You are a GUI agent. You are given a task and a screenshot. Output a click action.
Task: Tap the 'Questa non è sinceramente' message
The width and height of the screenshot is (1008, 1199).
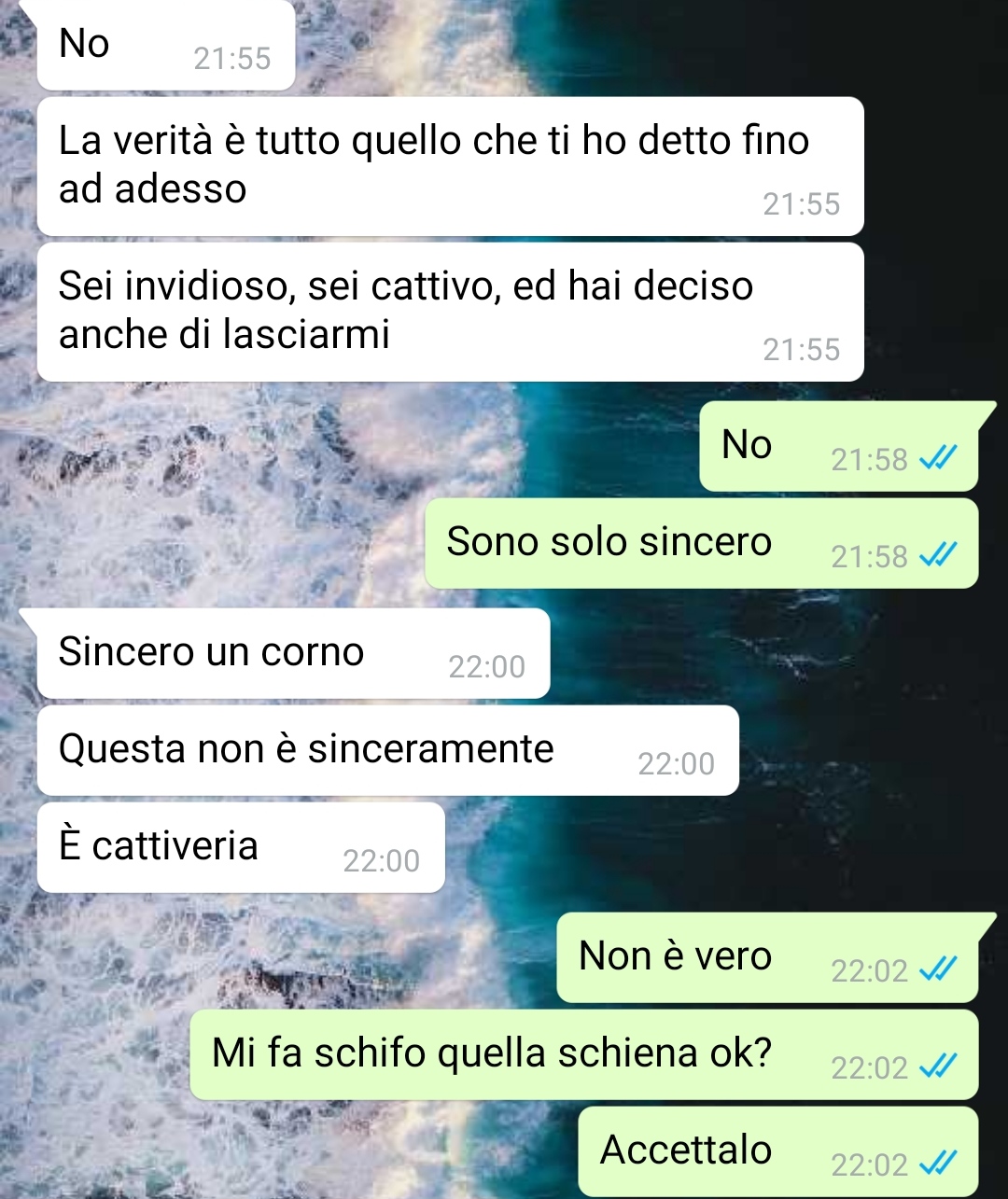pyautogui.click(x=388, y=750)
